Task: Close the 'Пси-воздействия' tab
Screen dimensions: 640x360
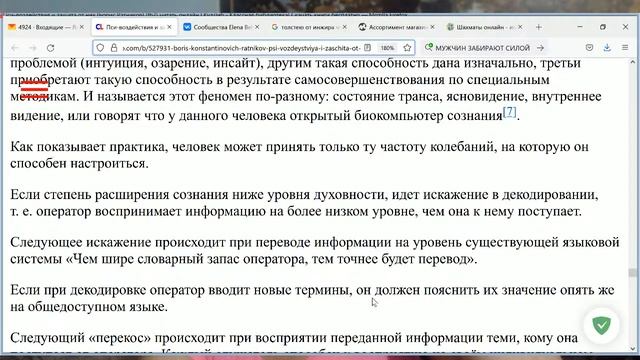Action: pos(169,27)
